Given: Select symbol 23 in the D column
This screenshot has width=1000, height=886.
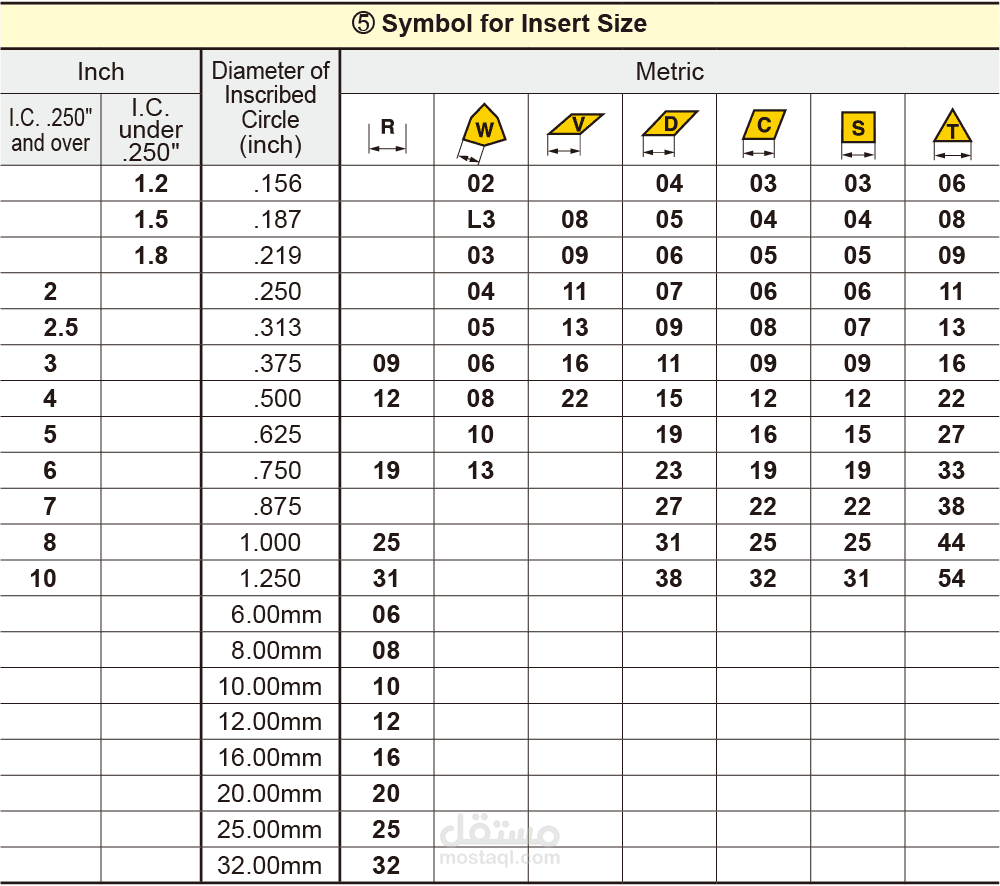Looking at the screenshot, I should pyautogui.click(x=669, y=471).
